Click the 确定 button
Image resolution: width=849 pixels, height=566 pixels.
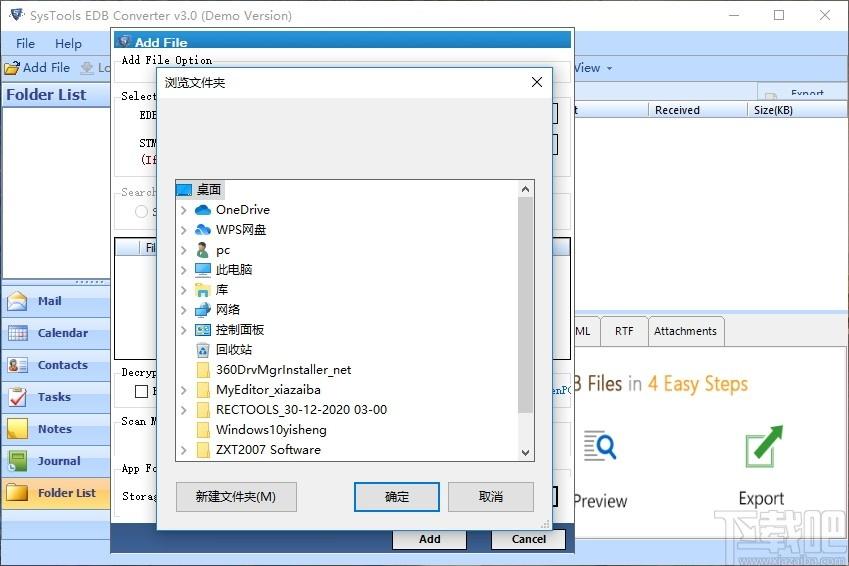[x=397, y=497]
